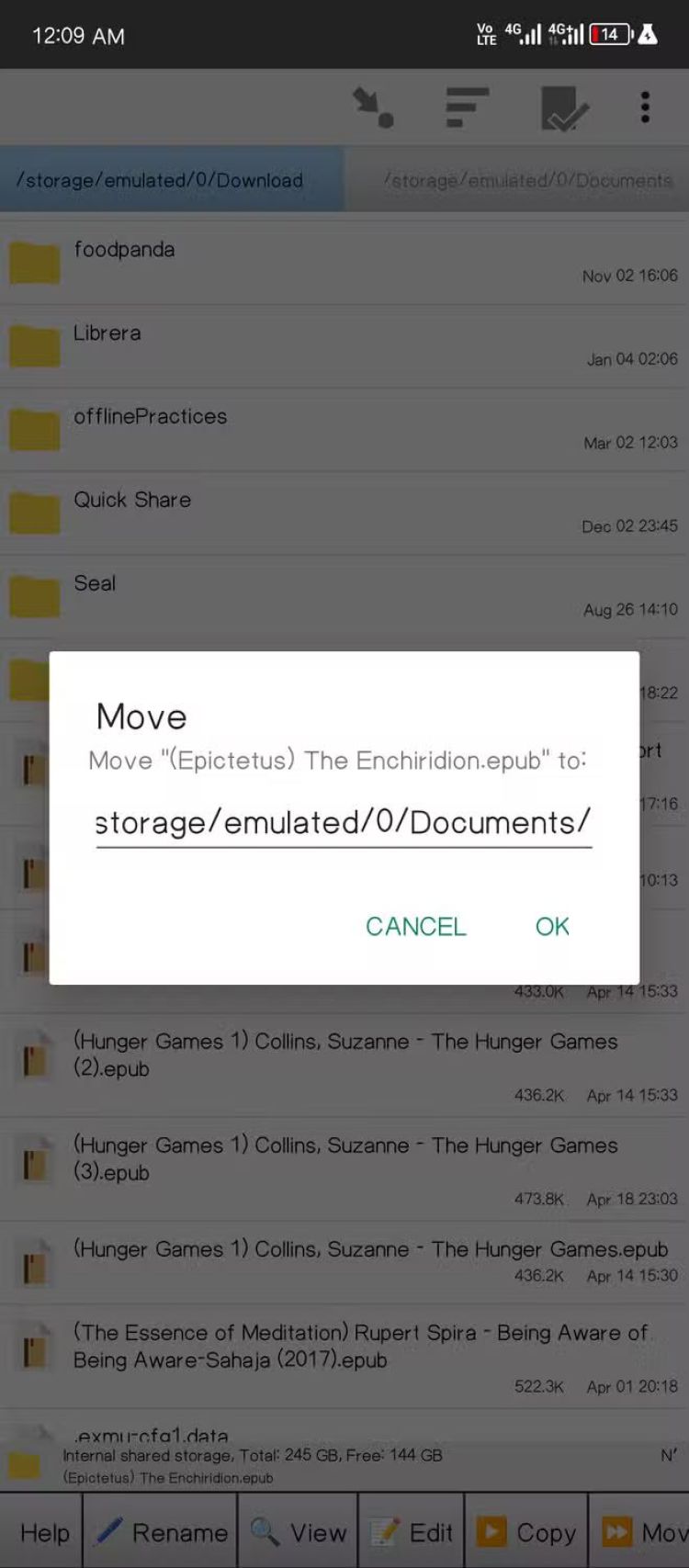Open the sort order icon
The image size is (689, 1568).
pos(467,107)
